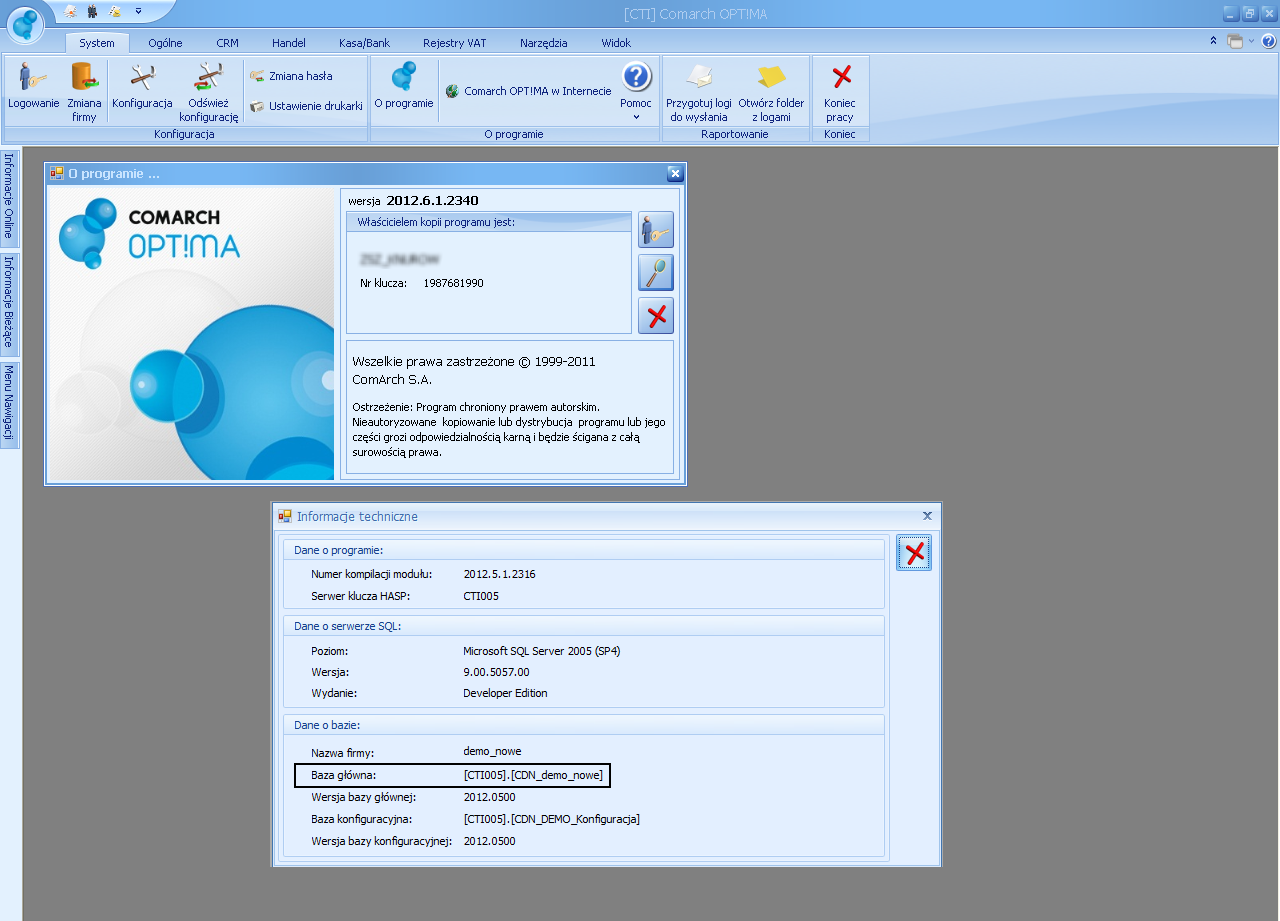Click magnifier technical info button in O programie
Screen dimensions: 1280x921
tap(656, 272)
